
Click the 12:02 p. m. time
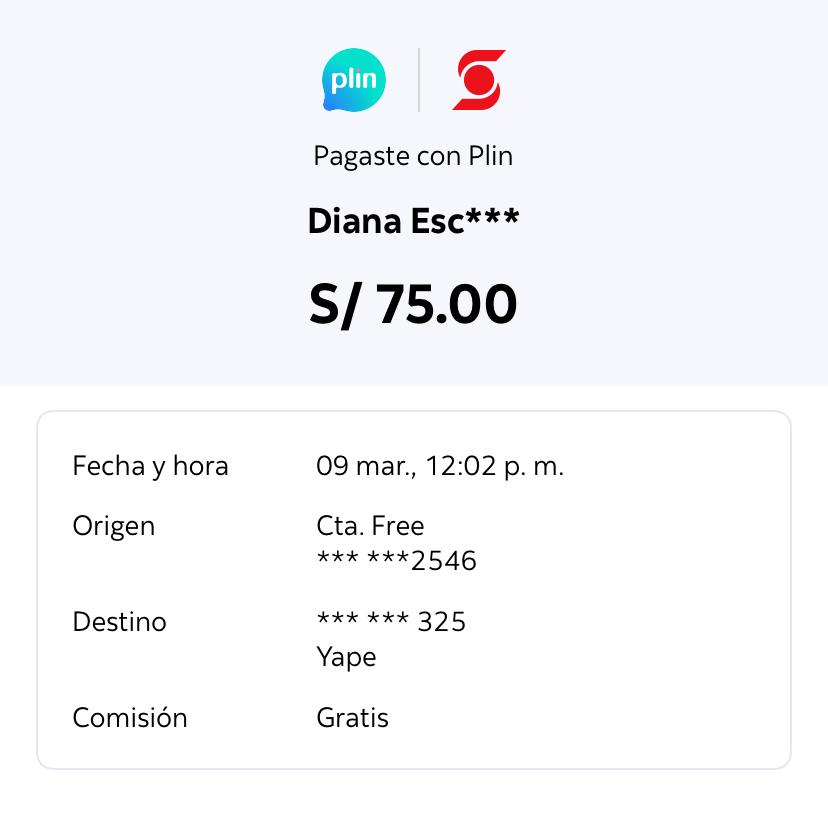pyautogui.click(x=494, y=466)
